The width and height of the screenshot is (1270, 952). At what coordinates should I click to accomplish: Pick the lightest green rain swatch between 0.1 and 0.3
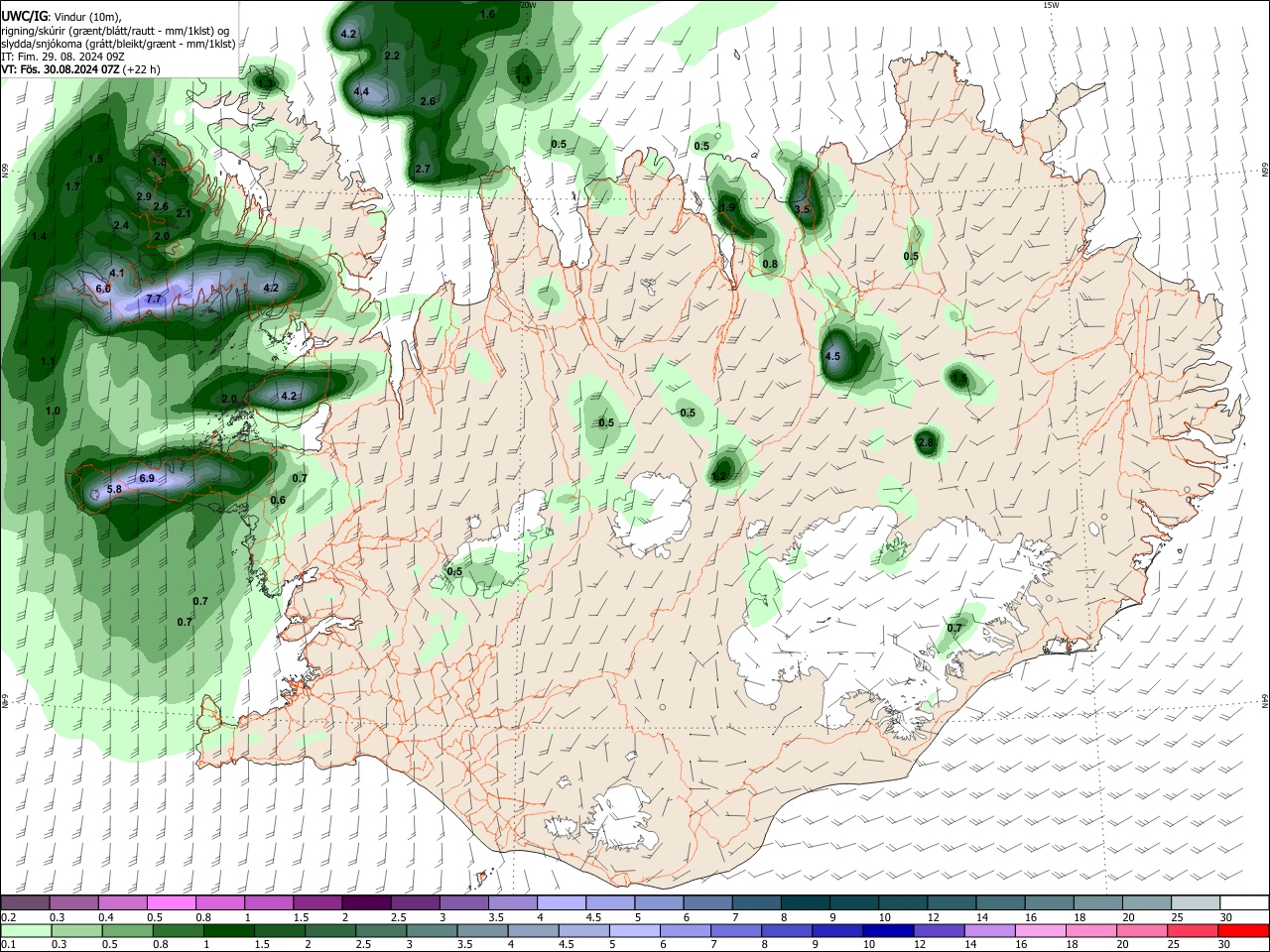point(25,931)
